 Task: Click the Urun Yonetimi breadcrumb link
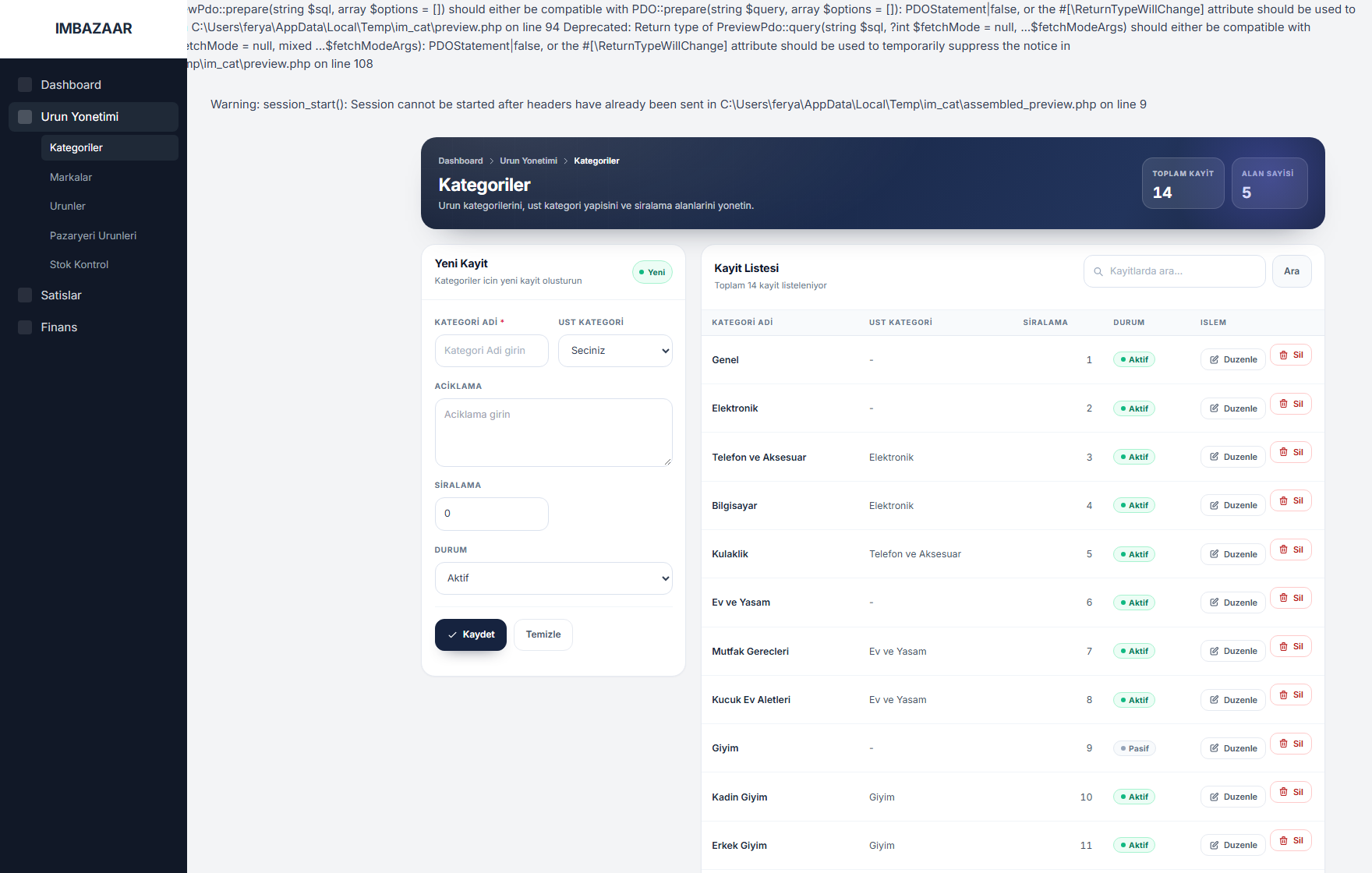[529, 161]
